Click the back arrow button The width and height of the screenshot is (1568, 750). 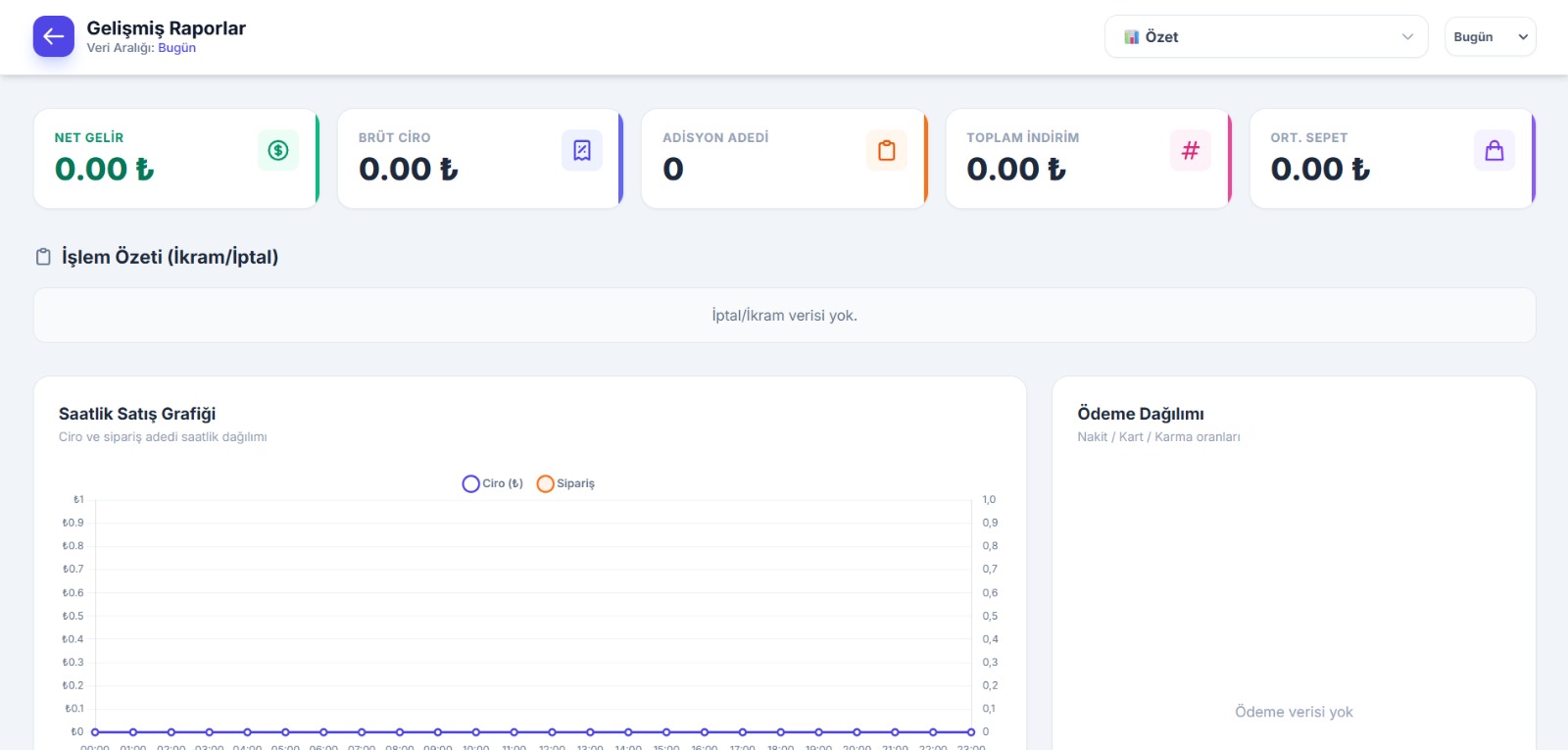tap(54, 36)
